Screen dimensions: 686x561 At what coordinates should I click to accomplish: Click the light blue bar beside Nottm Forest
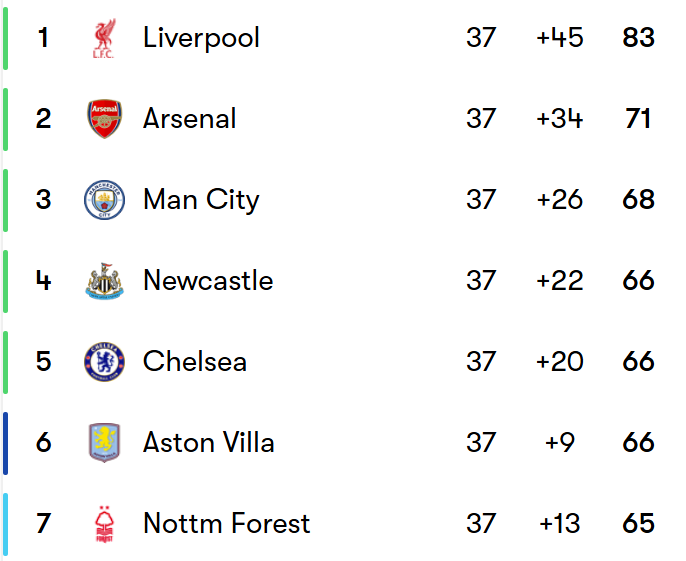click(5, 524)
